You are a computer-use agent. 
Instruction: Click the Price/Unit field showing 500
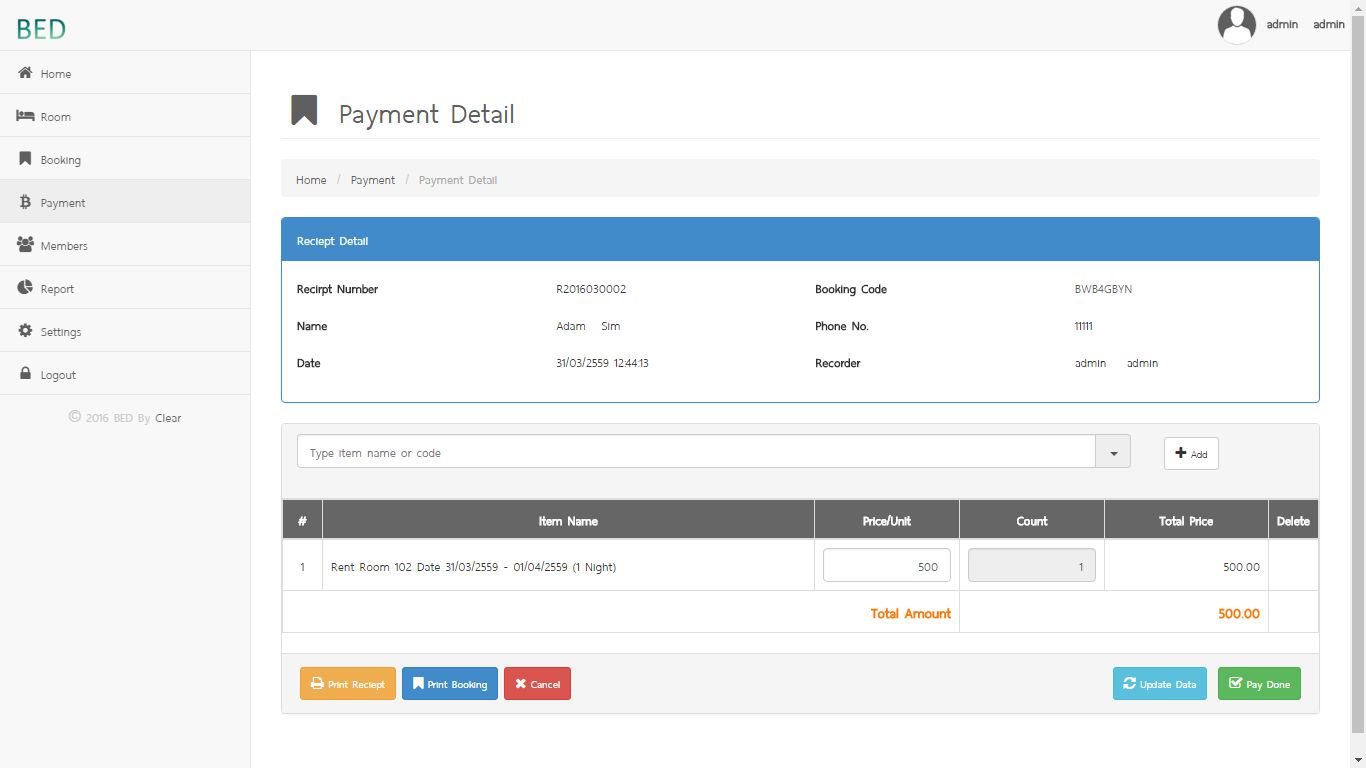tap(886, 566)
